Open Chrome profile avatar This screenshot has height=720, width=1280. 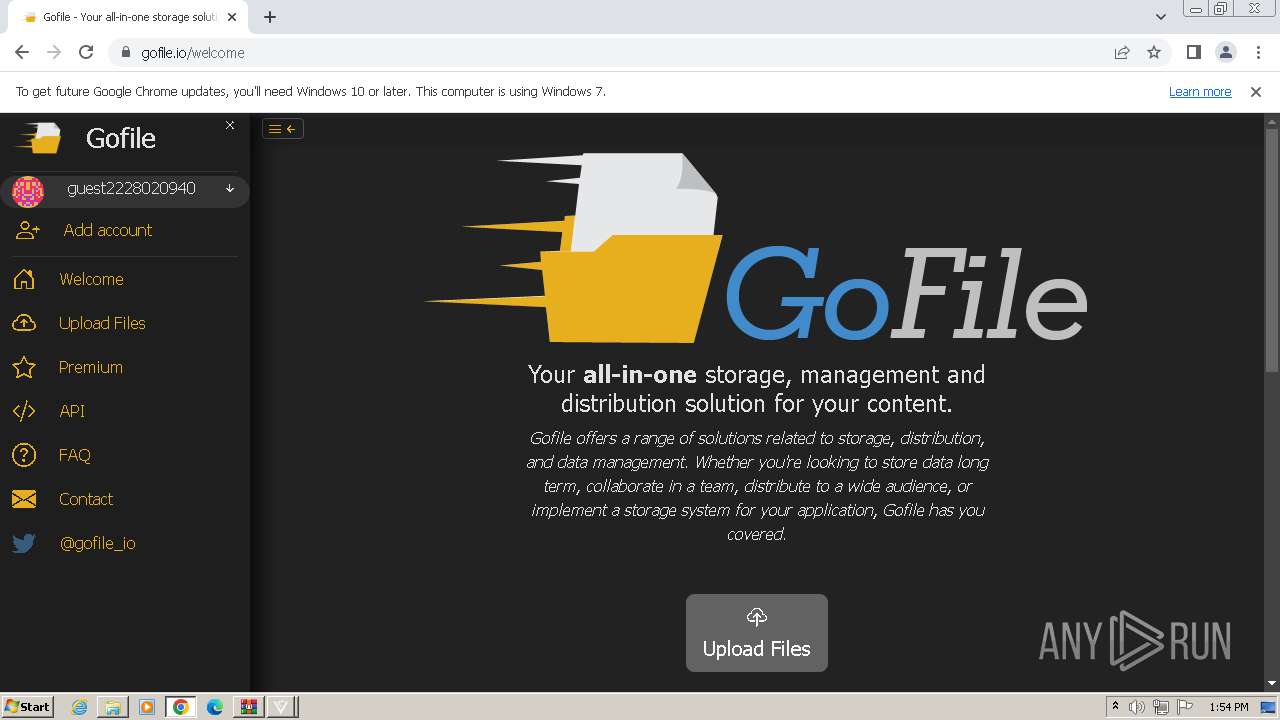click(1225, 52)
